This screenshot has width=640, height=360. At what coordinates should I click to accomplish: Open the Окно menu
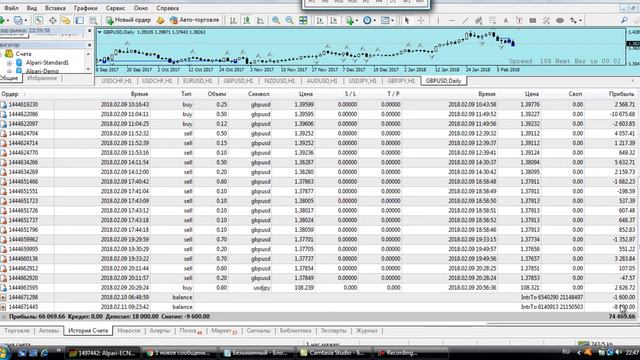(141, 8)
